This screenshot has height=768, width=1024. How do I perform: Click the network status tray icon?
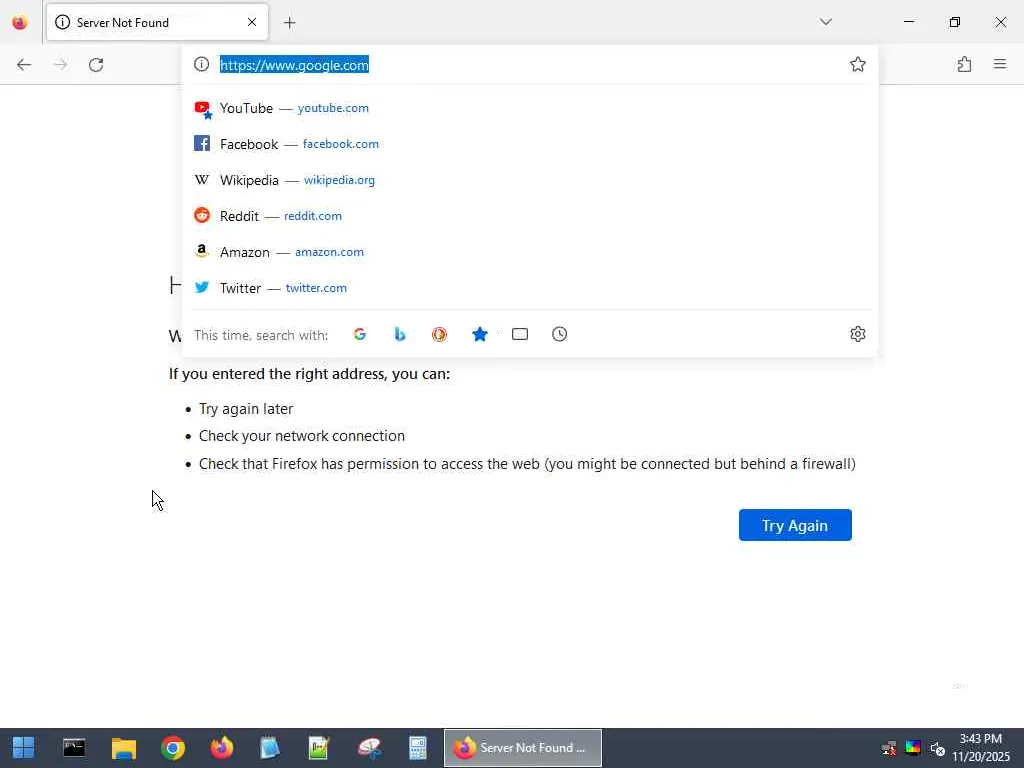pos(889,748)
